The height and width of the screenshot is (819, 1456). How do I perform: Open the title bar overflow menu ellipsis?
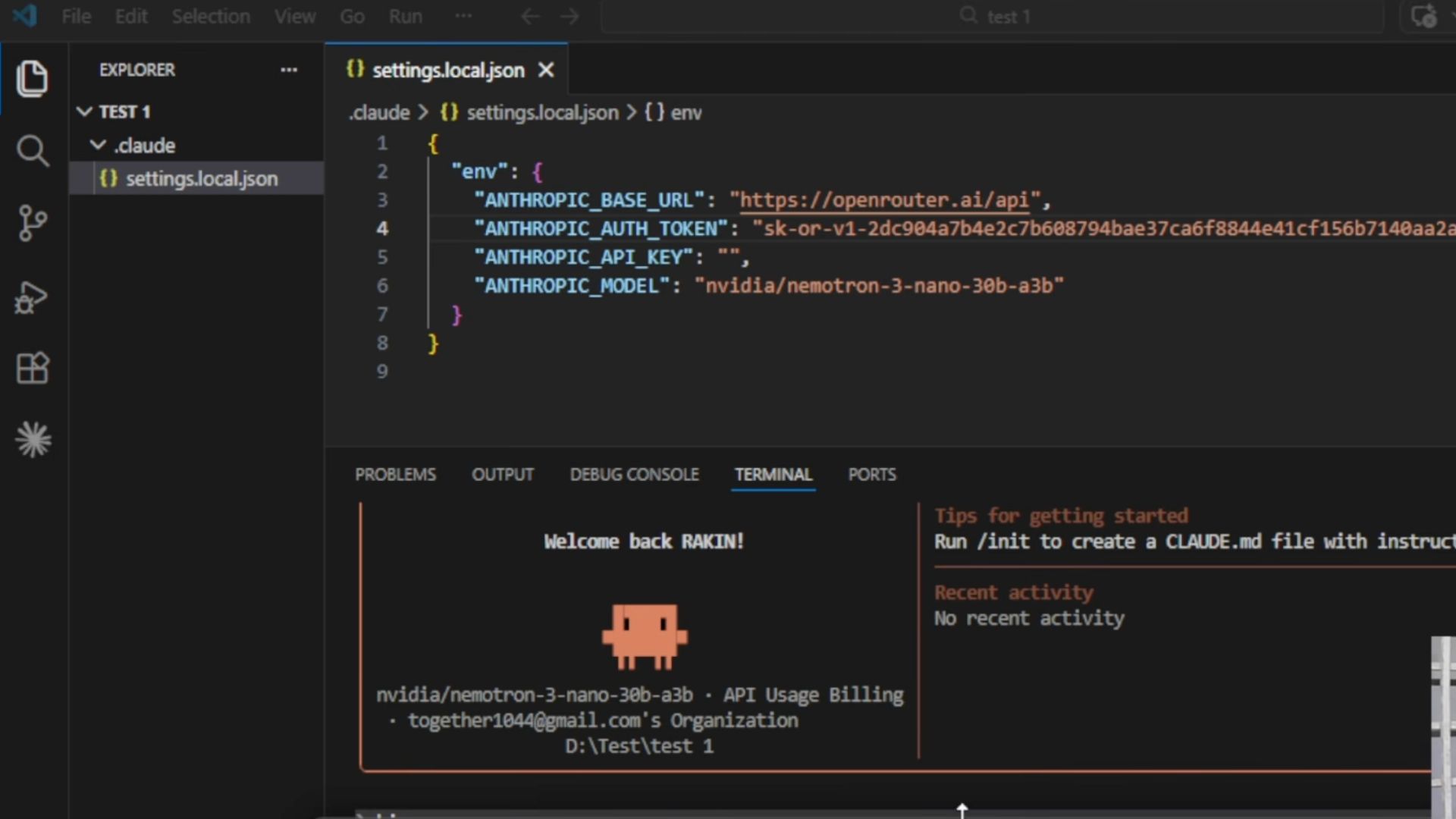click(x=463, y=17)
